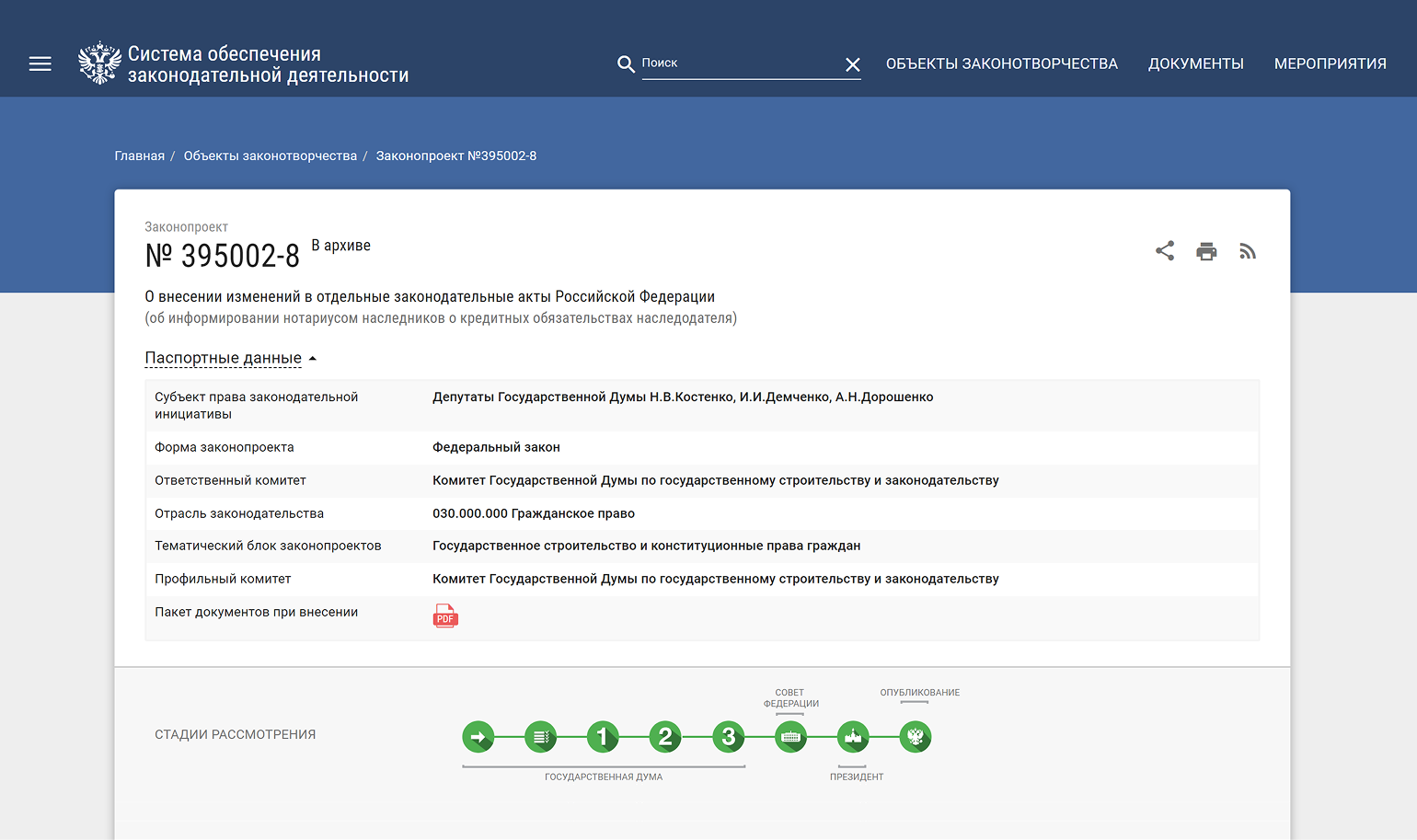Click Ответственный комитет committee value
The width and height of the screenshot is (1417, 840).
point(716,480)
